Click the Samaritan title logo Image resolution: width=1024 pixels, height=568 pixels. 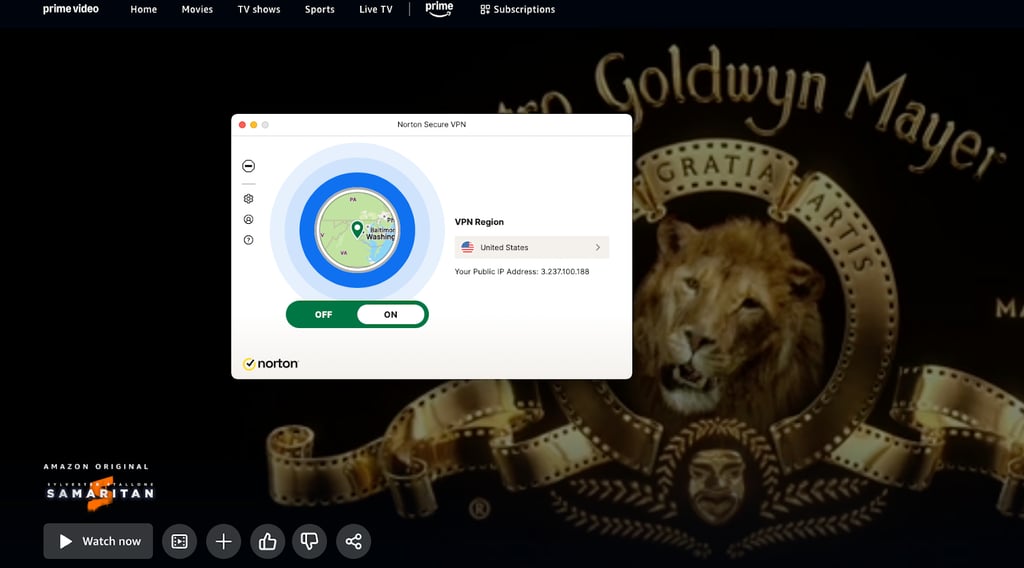(100, 493)
